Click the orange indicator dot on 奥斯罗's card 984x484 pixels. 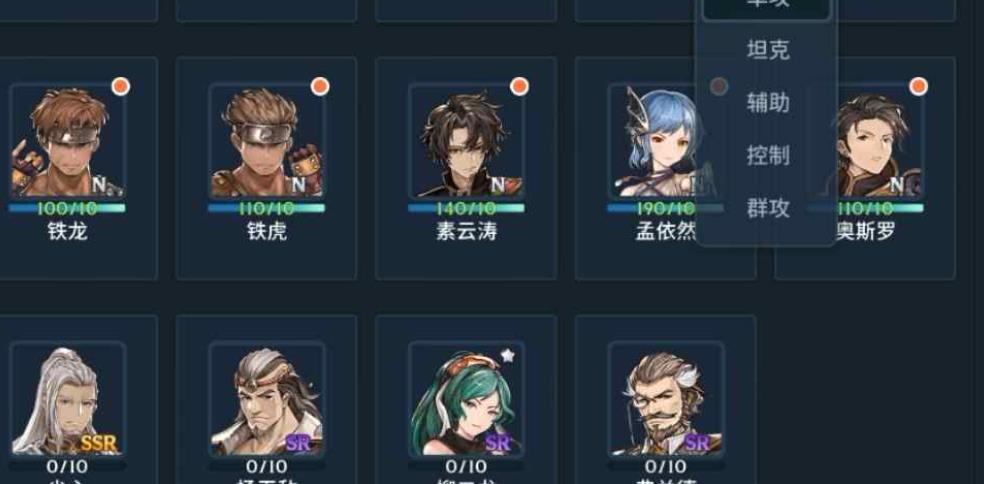click(x=918, y=87)
